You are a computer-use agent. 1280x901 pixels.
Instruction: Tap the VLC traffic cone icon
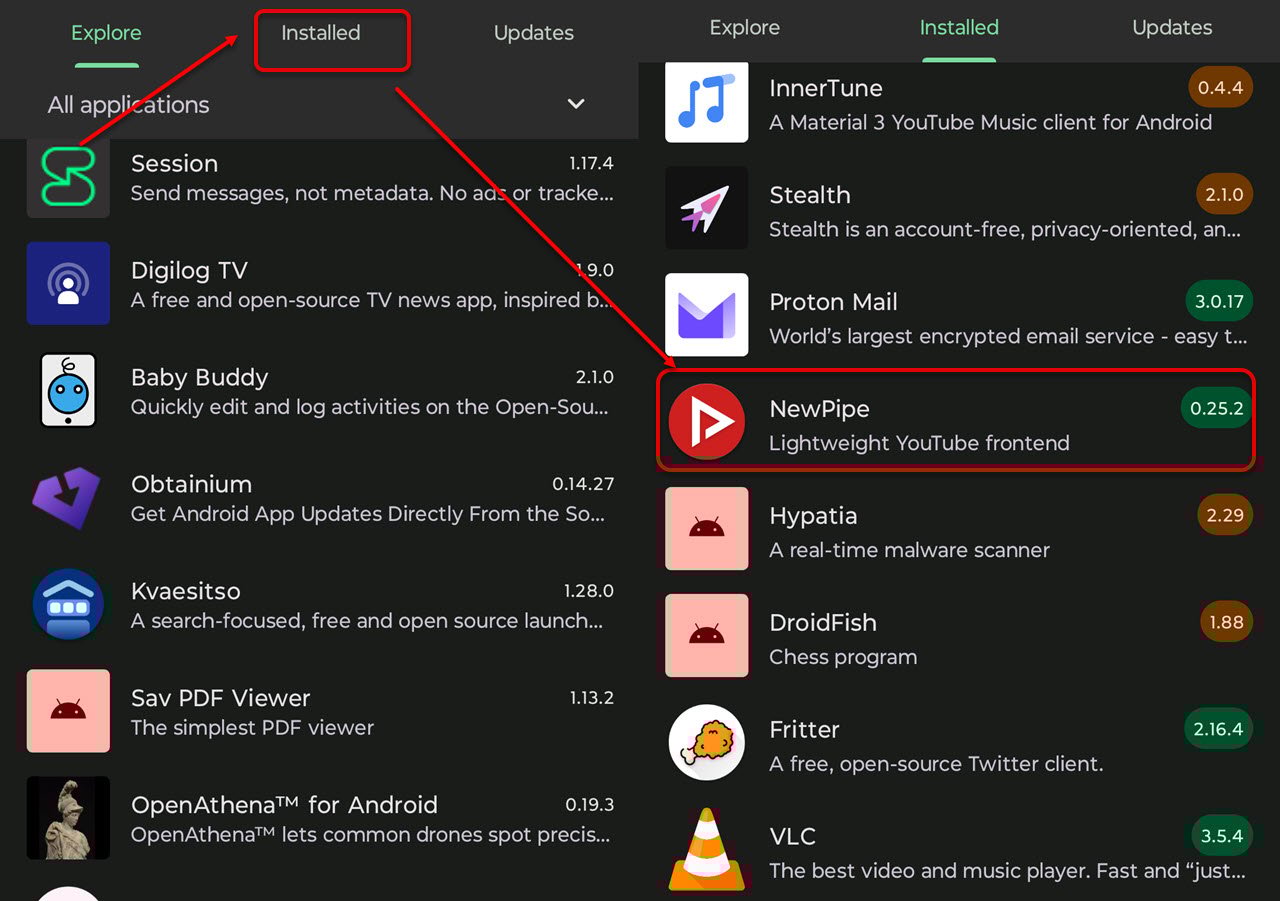point(707,849)
